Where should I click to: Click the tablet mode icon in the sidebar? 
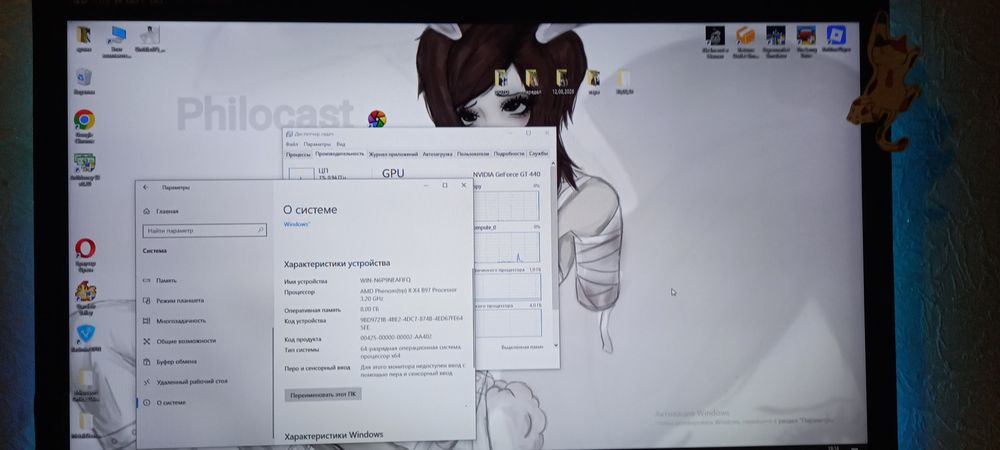pyautogui.click(x=147, y=300)
